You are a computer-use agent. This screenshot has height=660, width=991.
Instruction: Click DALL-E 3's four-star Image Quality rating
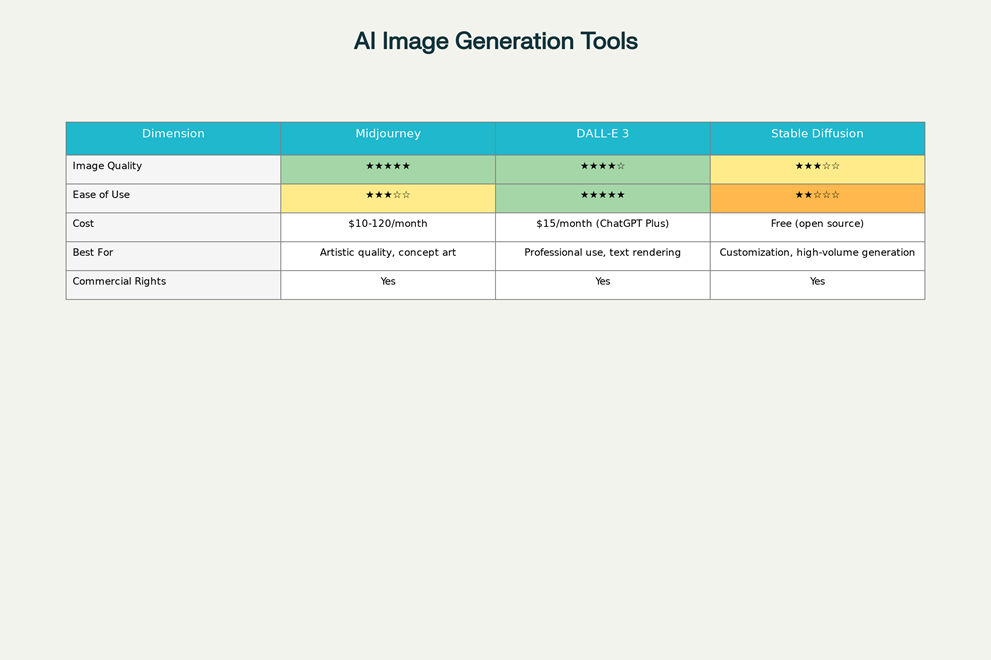[x=602, y=167]
